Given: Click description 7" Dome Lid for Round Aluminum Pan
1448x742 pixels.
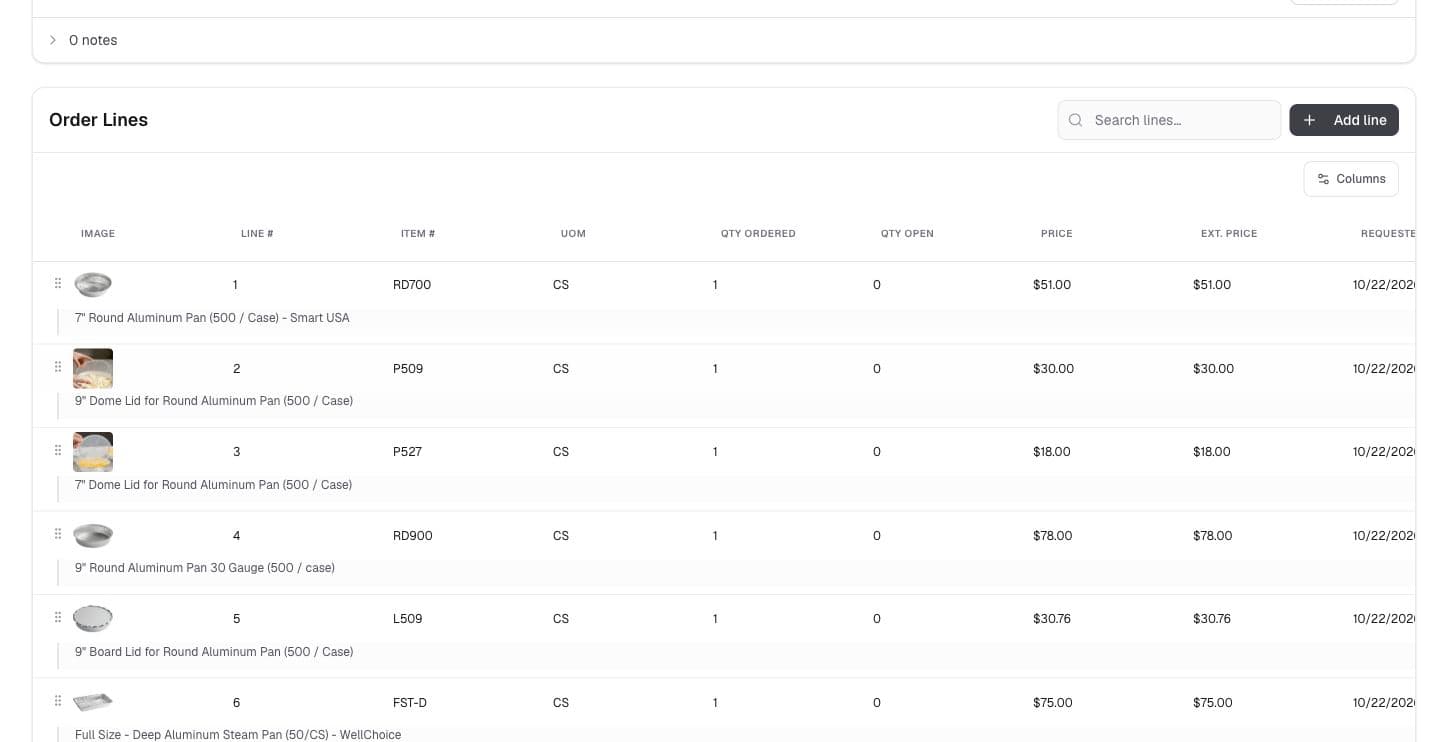Looking at the screenshot, I should (x=213, y=485).
